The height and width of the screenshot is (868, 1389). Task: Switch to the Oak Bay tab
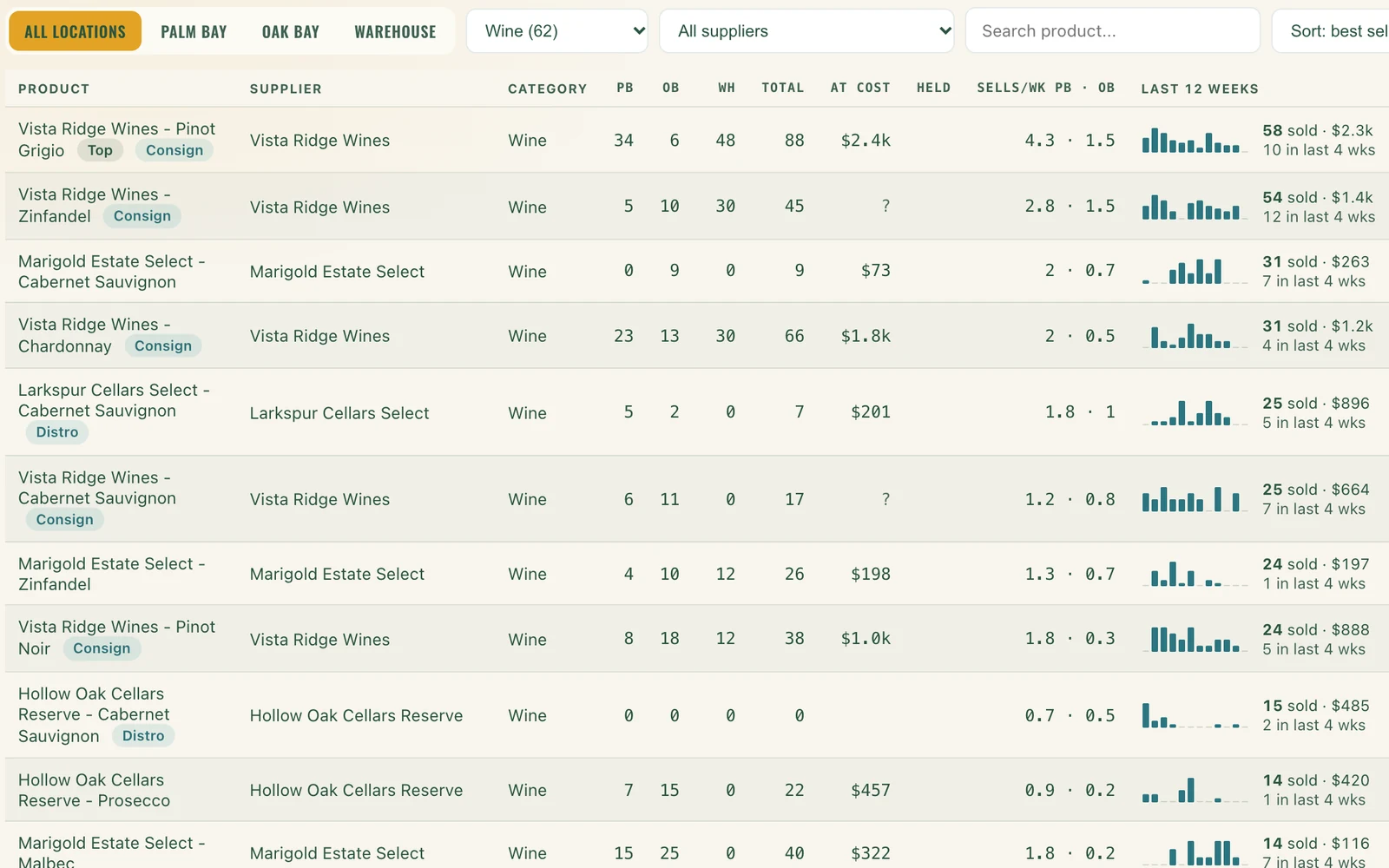pyautogui.click(x=291, y=31)
